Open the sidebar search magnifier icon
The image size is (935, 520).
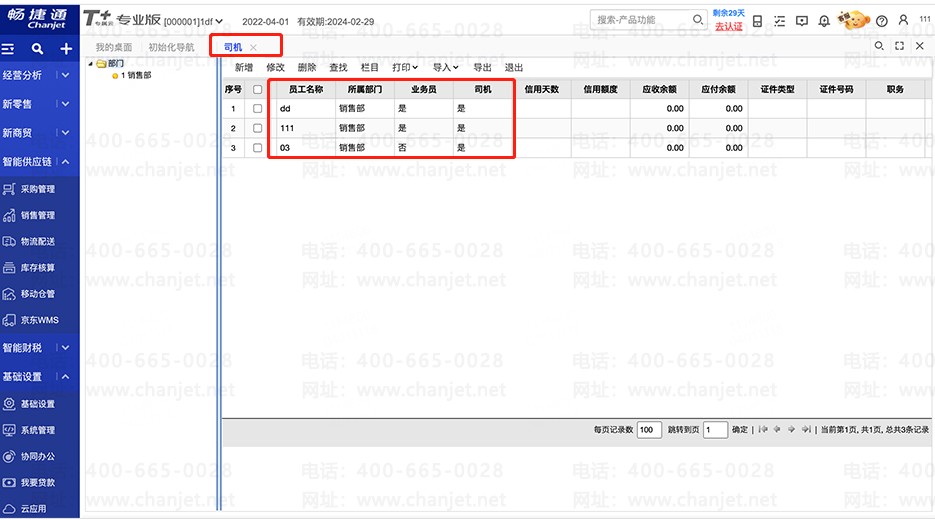pyautogui.click(x=37, y=49)
